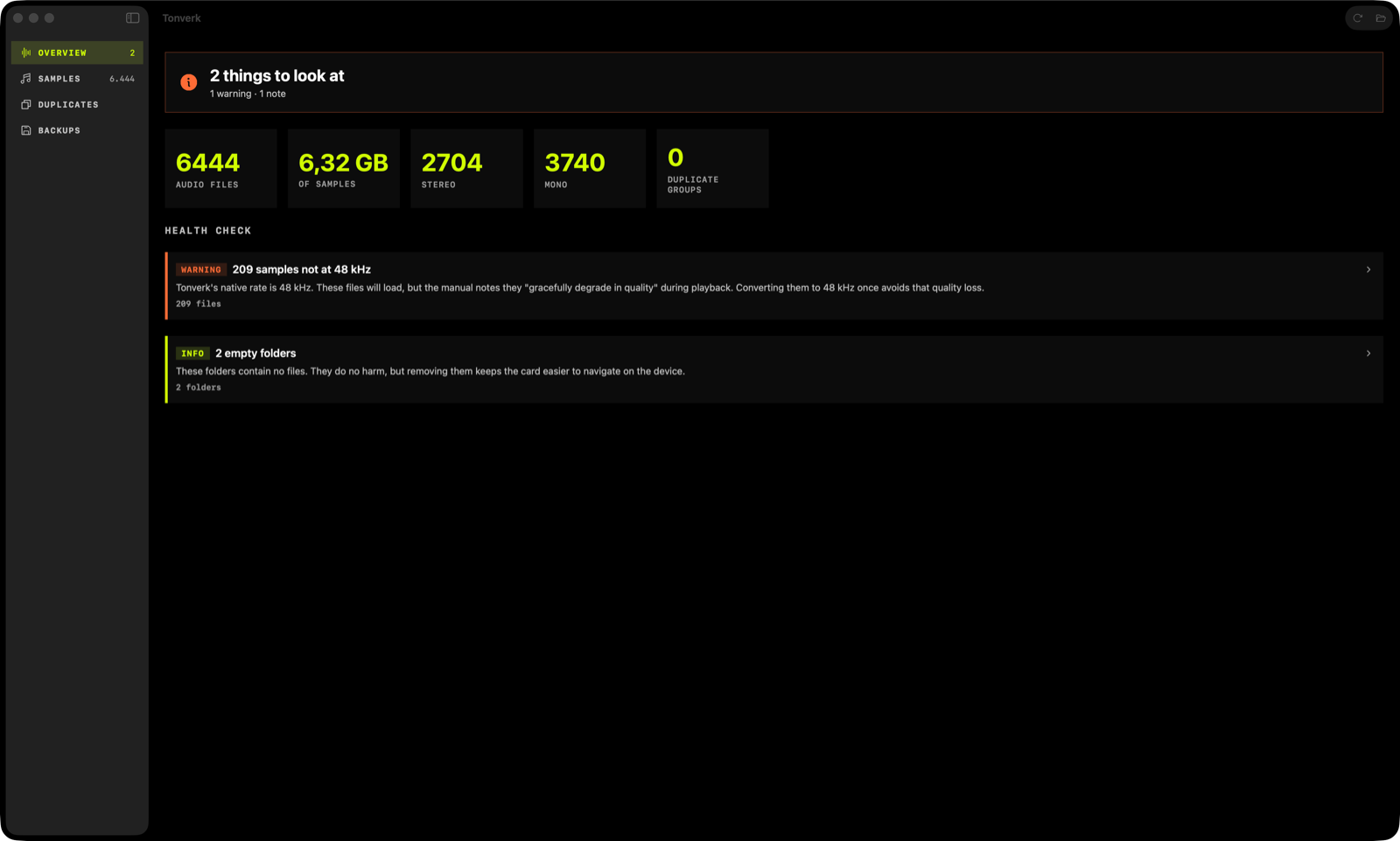This screenshot has width=1400, height=841.
Task: Click the '2 folders' count text
Action: coord(199,387)
